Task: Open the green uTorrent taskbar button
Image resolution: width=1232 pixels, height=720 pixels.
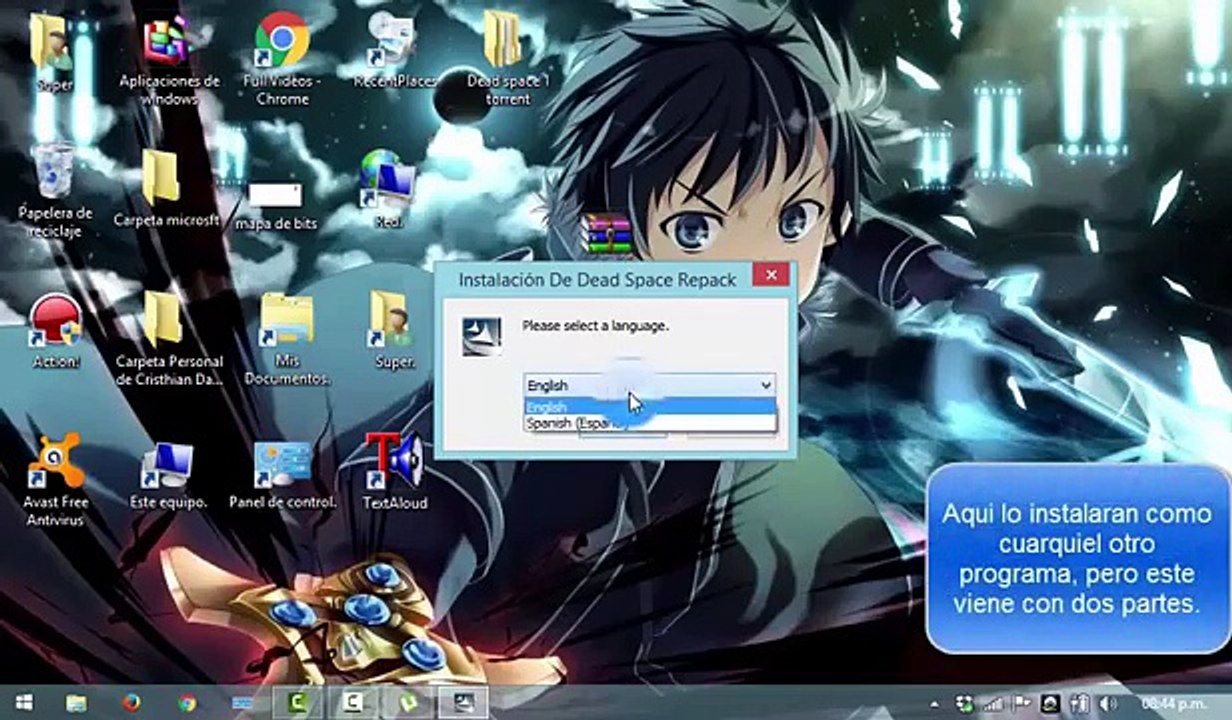Action: point(409,703)
